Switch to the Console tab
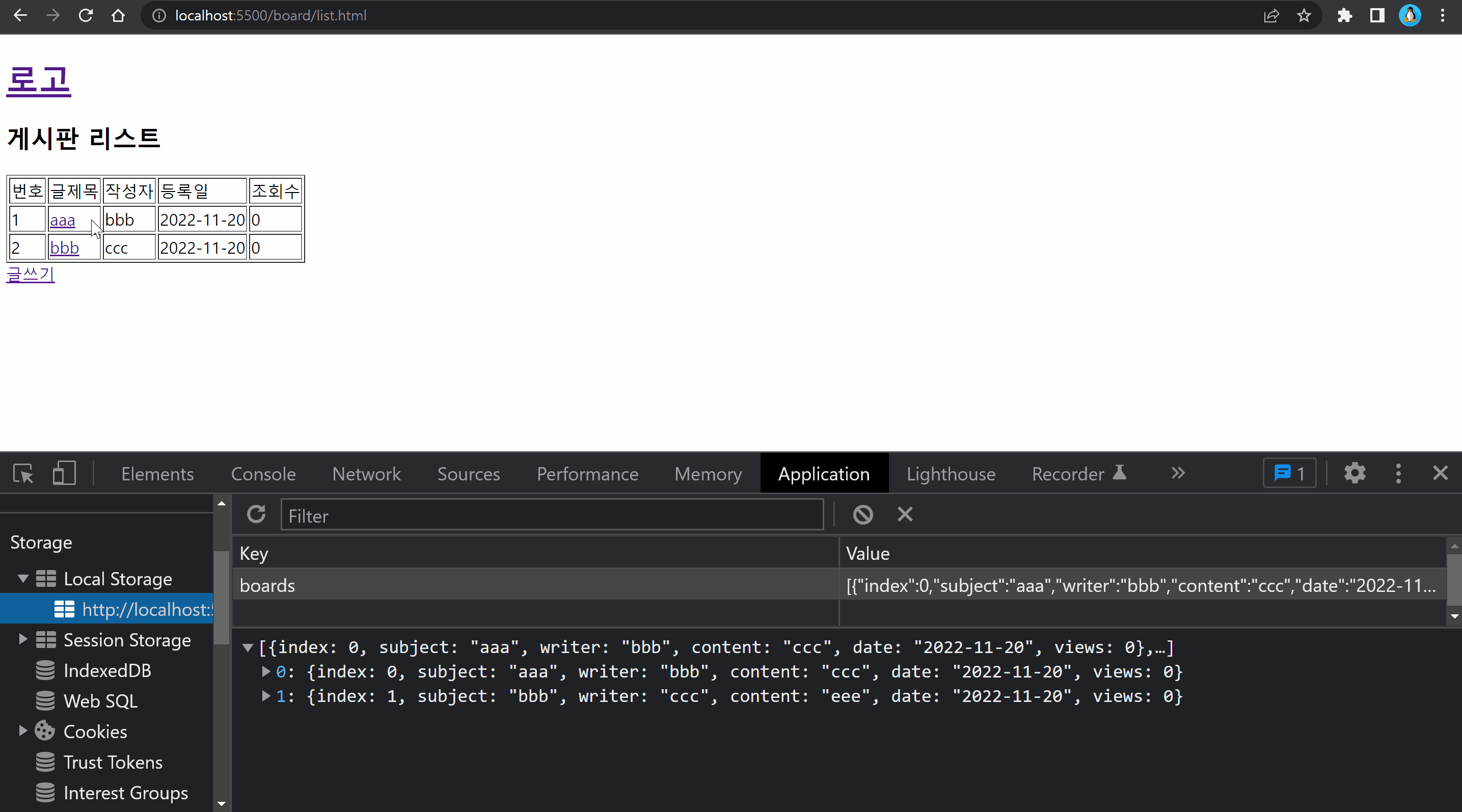 click(263, 474)
